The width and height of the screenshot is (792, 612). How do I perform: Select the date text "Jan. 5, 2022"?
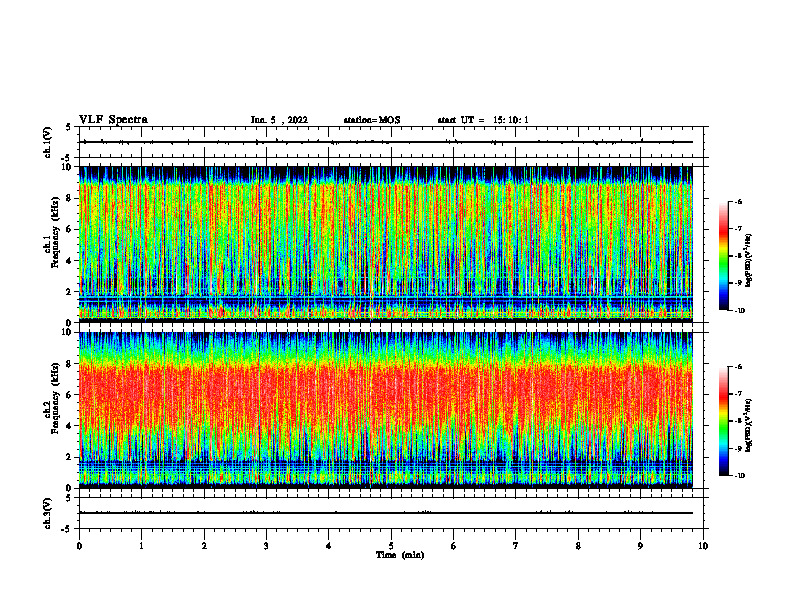click(279, 120)
